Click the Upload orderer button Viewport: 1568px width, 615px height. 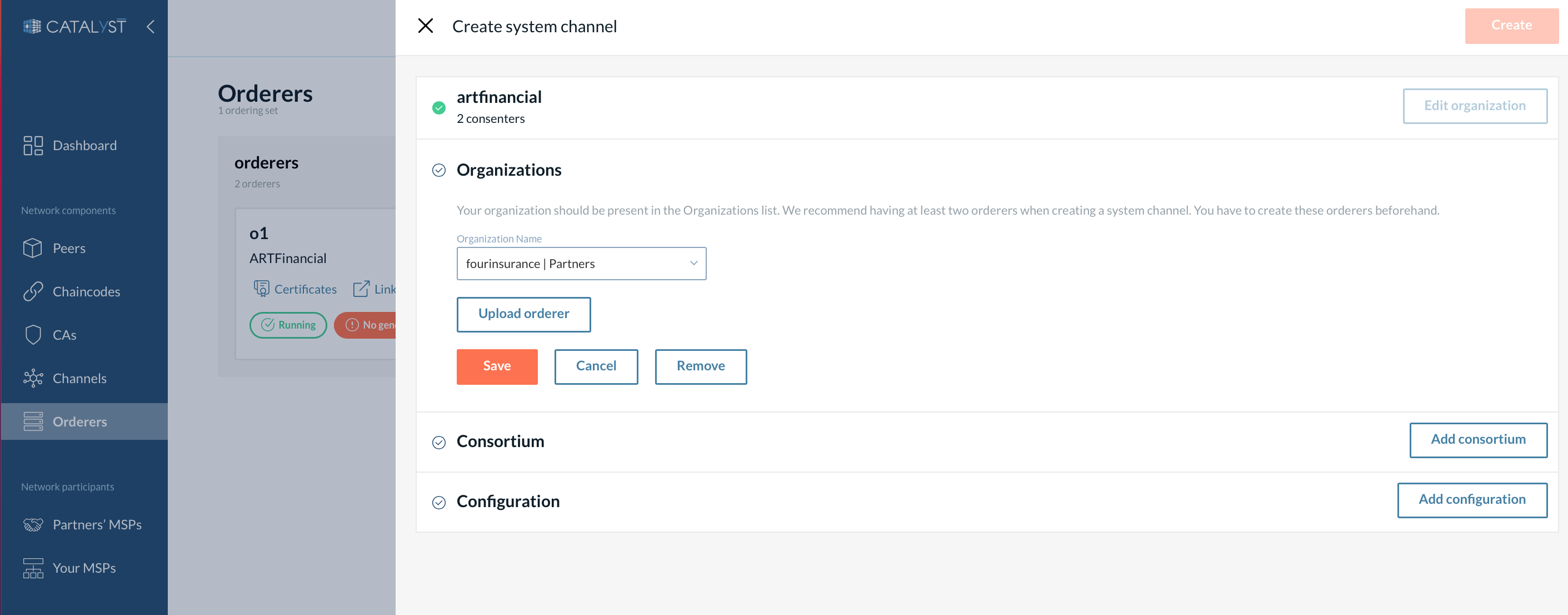click(523, 314)
